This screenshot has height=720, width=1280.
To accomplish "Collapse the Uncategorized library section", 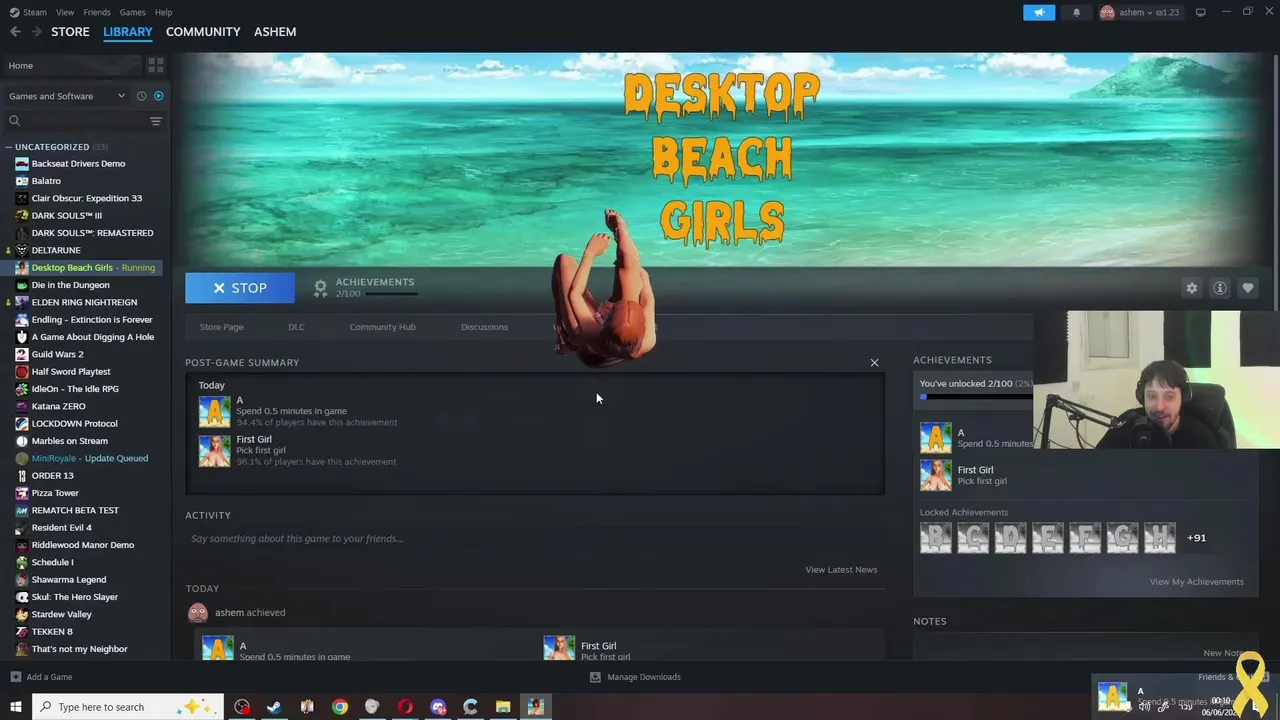I will pyautogui.click(x=9, y=147).
